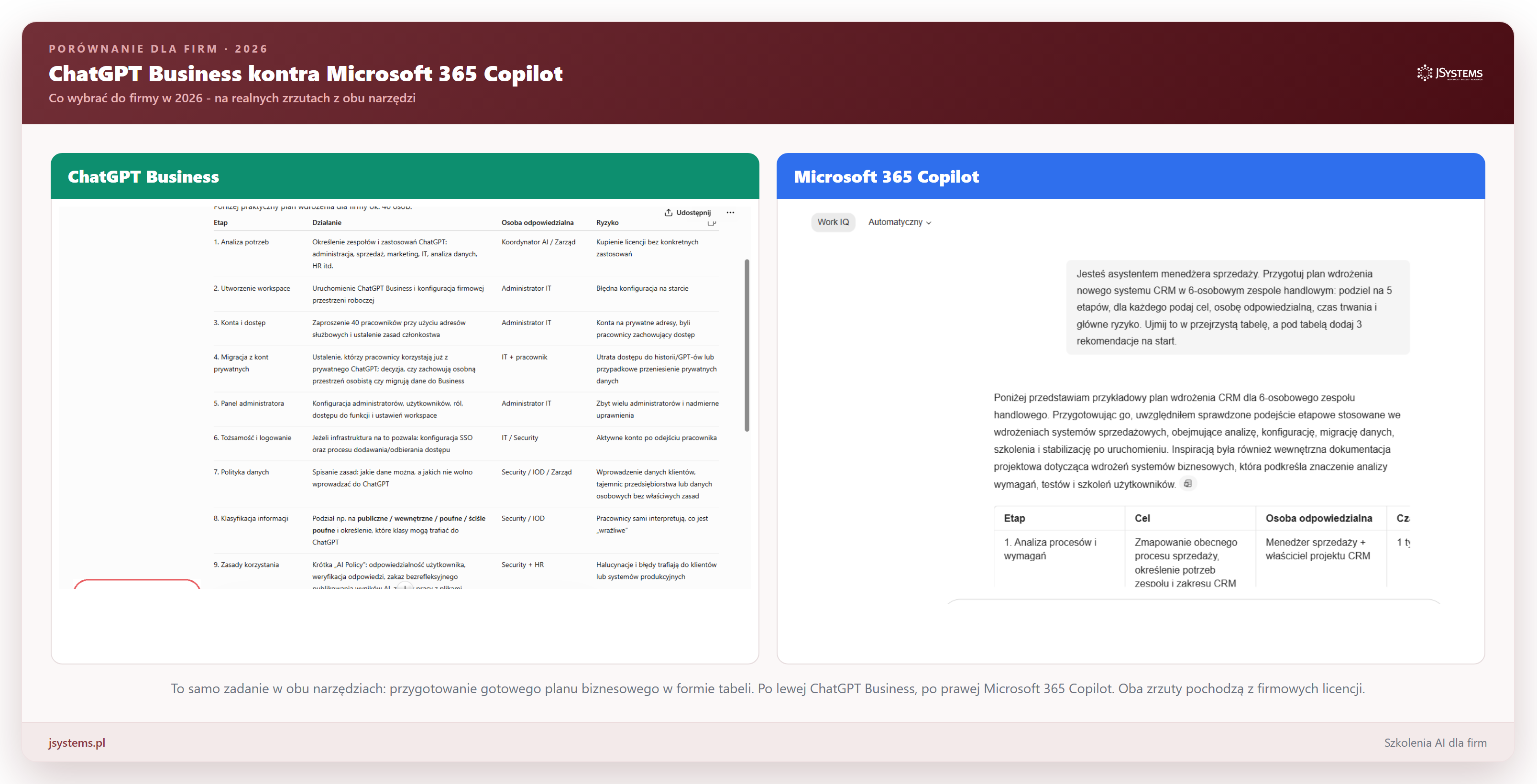Click the 'Osoba odpowiedzialna' header in ChatGPT table

pyautogui.click(x=538, y=223)
